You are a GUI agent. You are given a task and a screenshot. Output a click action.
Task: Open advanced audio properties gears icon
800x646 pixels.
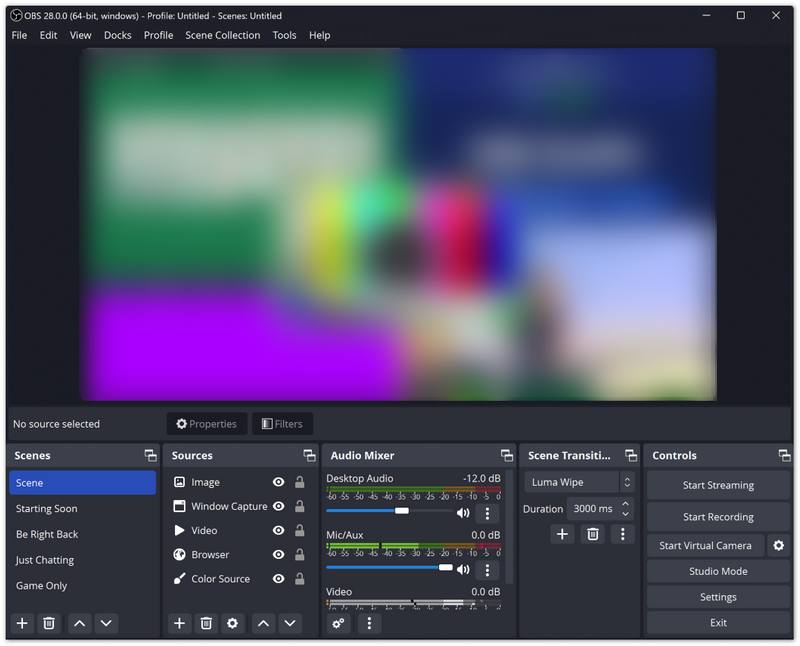tap(338, 623)
